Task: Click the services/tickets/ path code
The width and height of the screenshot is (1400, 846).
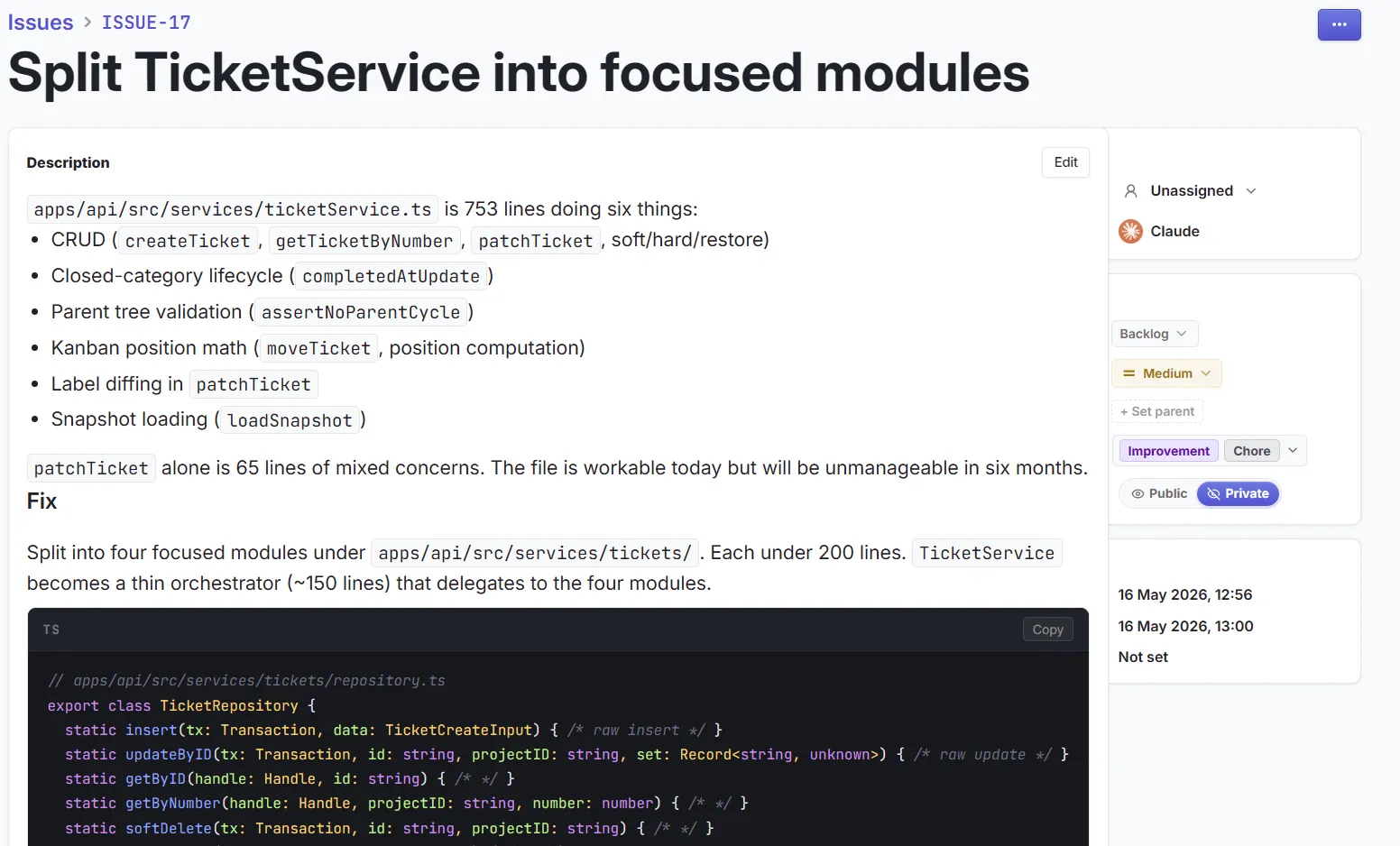Action: click(x=535, y=553)
